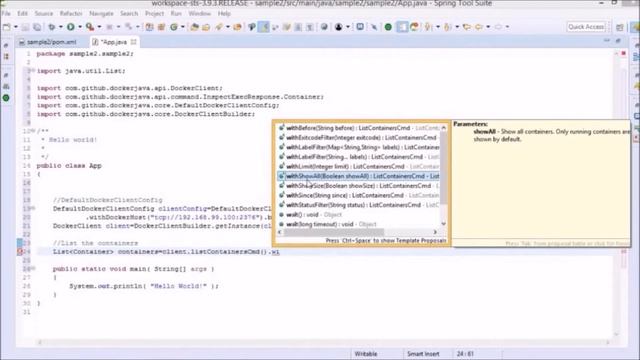Image resolution: width=640 pixels, height=360 pixels.
Task: Open the dropdown beside the profile icon
Action: [x=348, y=27]
